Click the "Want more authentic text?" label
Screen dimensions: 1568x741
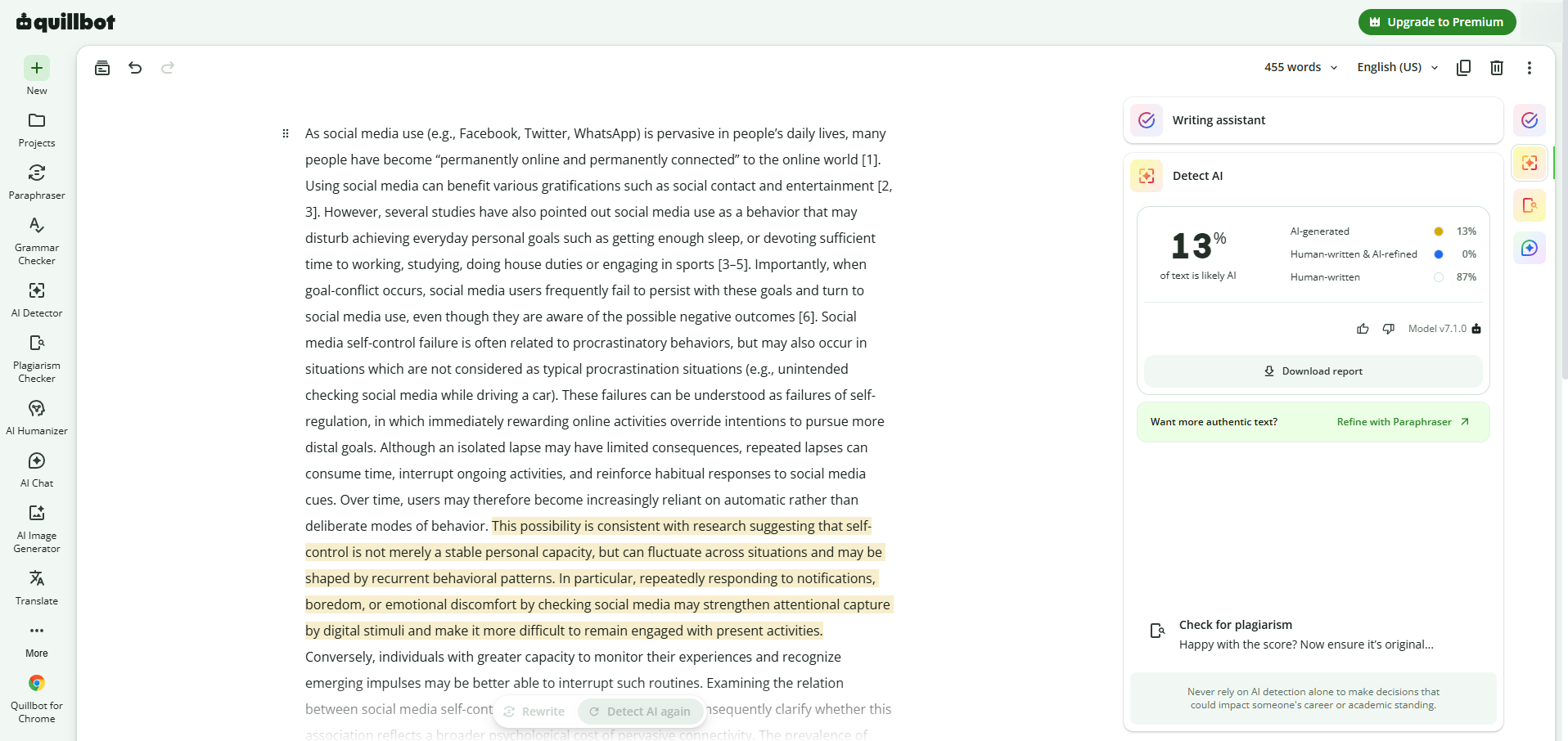point(1214,422)
